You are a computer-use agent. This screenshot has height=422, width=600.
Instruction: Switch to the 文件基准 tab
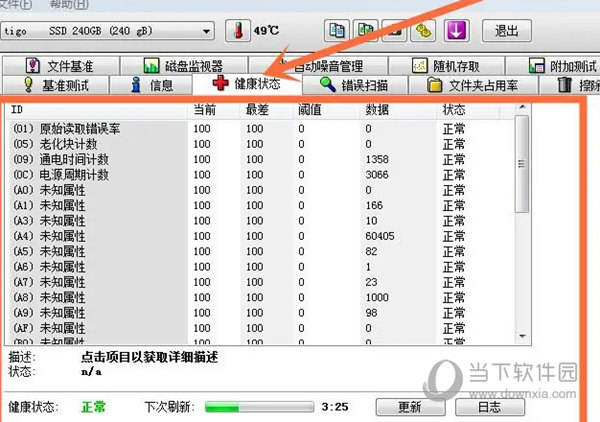(61, 66)
